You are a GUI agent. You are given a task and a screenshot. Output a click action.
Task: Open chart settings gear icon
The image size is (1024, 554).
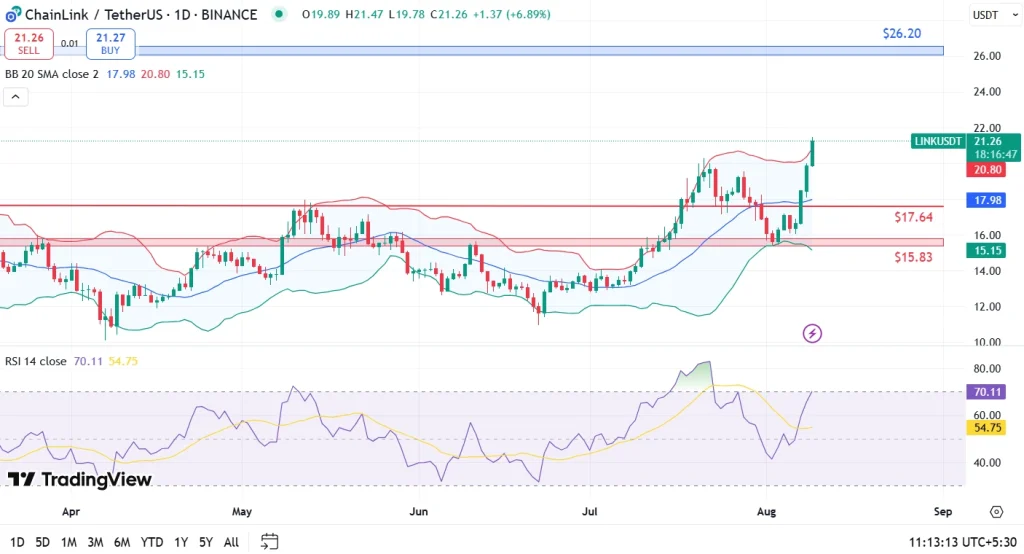(x=996, y=512)
